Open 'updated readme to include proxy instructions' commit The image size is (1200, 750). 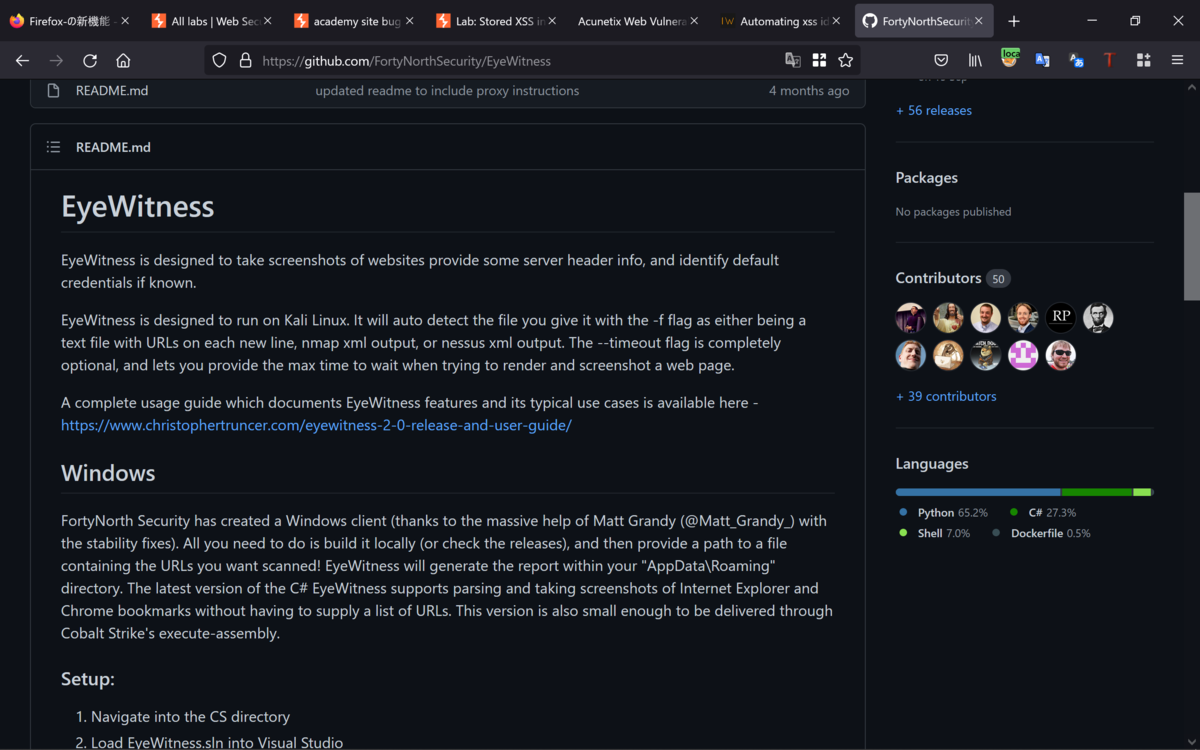(447, 90)
